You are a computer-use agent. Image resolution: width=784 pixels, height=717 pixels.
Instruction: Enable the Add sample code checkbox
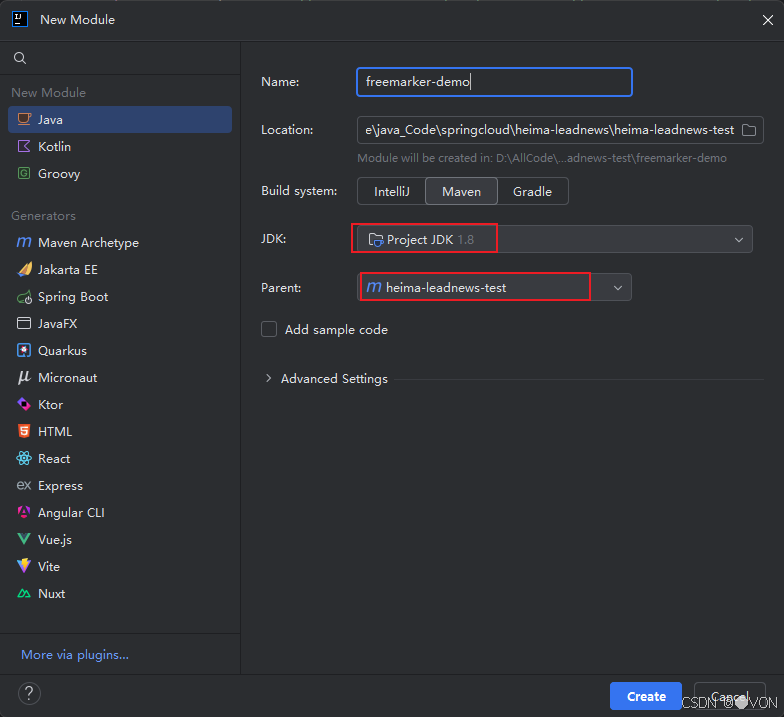pos(269,330)
